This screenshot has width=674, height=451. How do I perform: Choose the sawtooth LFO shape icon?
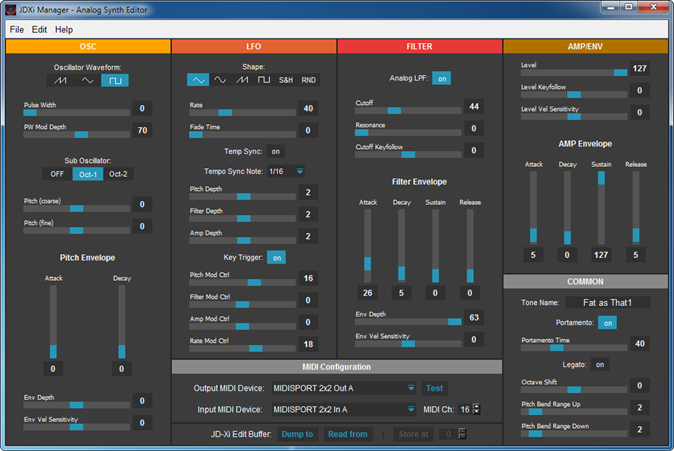point(242,80)
